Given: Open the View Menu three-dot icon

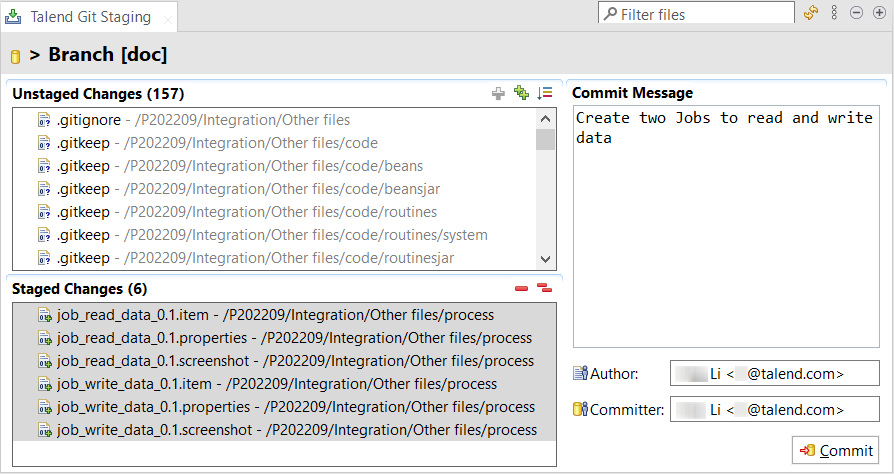Looking at the screenshot, I should pos(834,13).
